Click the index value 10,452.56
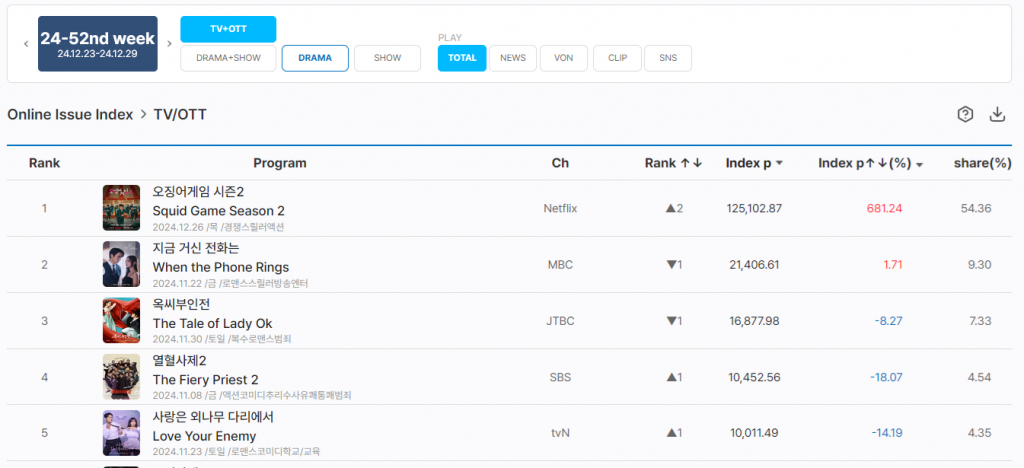Image resolution: width=1024 pixels, height=468 pixels. (754, 377)
